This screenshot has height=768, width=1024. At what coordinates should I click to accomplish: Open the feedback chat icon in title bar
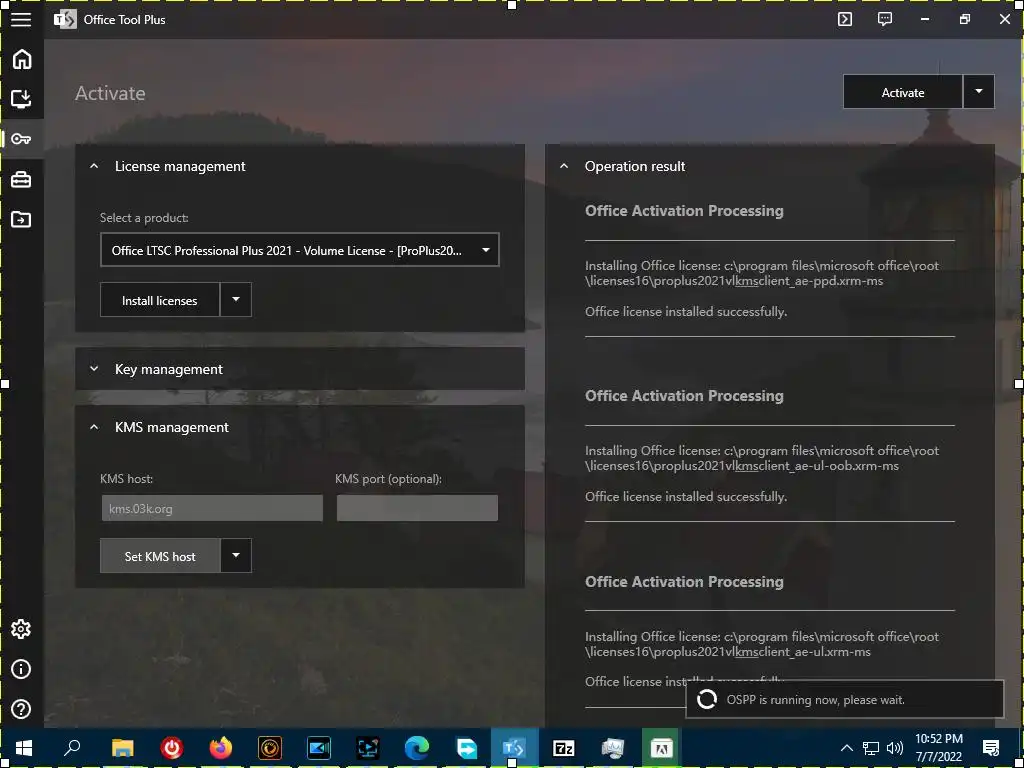click(x=884, y=19)
